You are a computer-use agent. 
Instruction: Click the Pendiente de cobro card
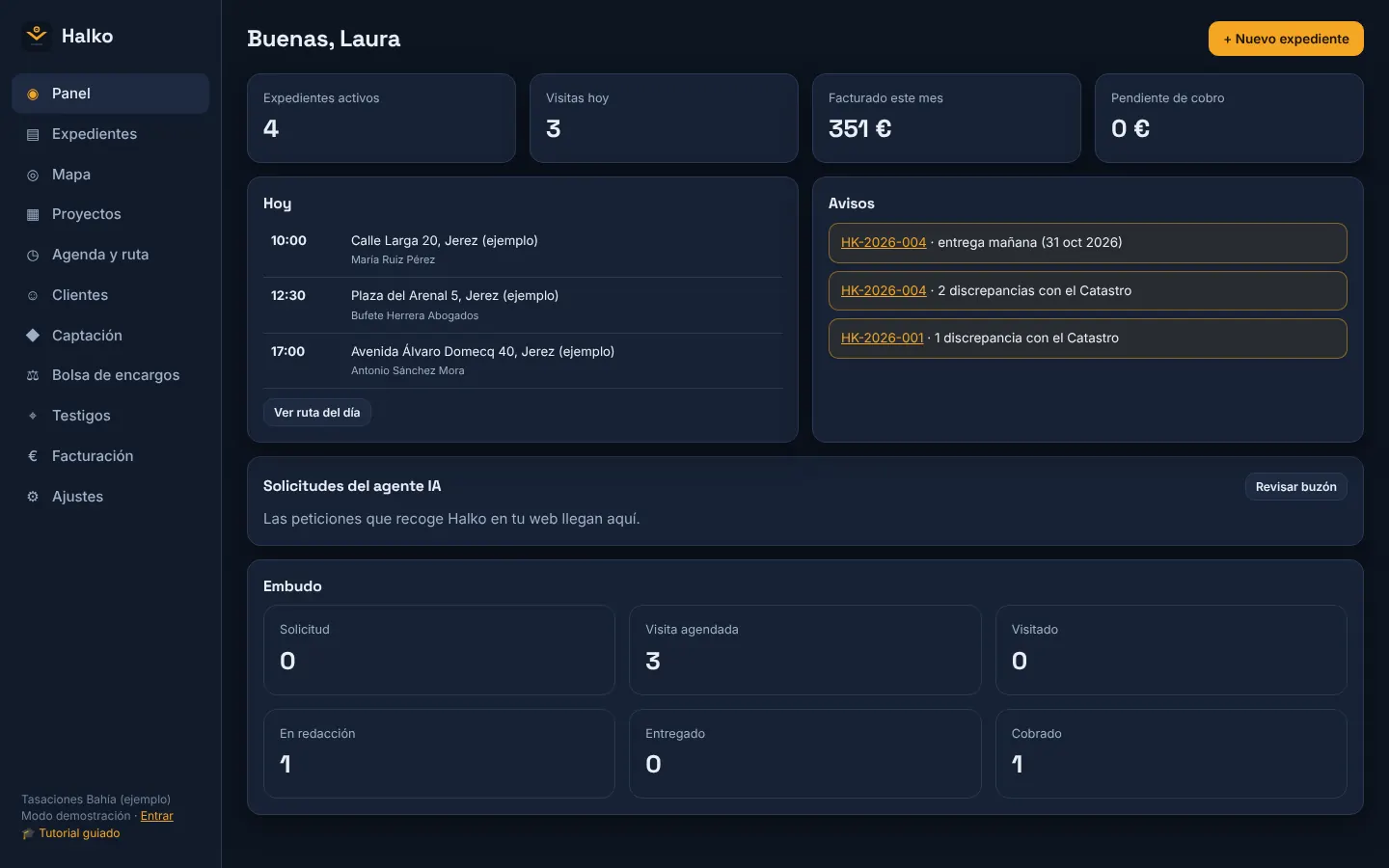(x=1229, y=118)
